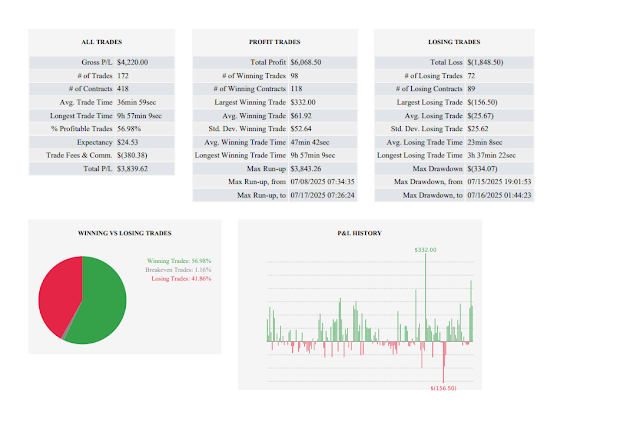Viewport: 640px width, 436px height.
Task: Click Largest Winning Trade value $332.00 in table
Action: (x=303, y=102)
